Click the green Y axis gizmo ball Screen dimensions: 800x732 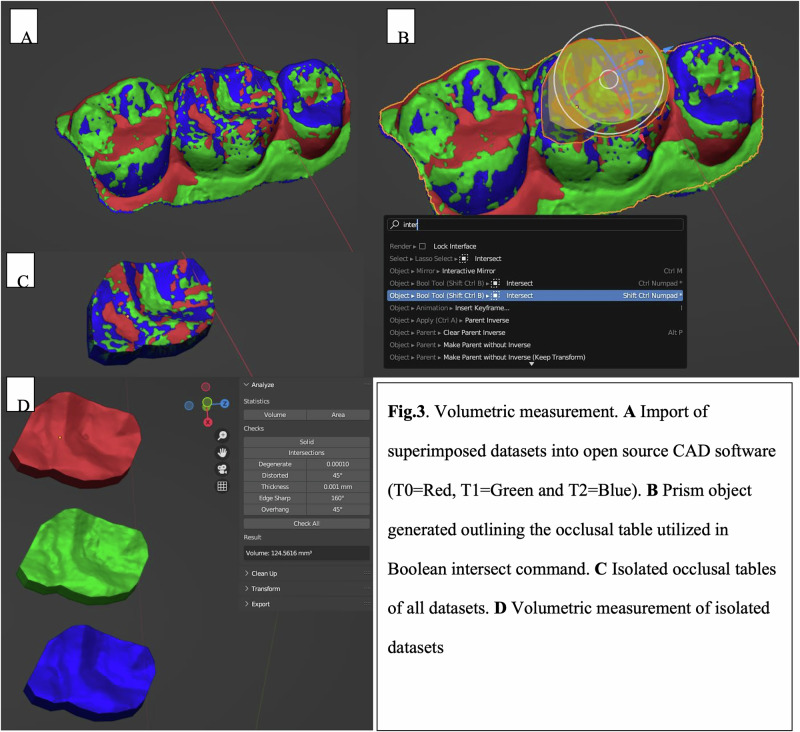click(x=207, y=403)
